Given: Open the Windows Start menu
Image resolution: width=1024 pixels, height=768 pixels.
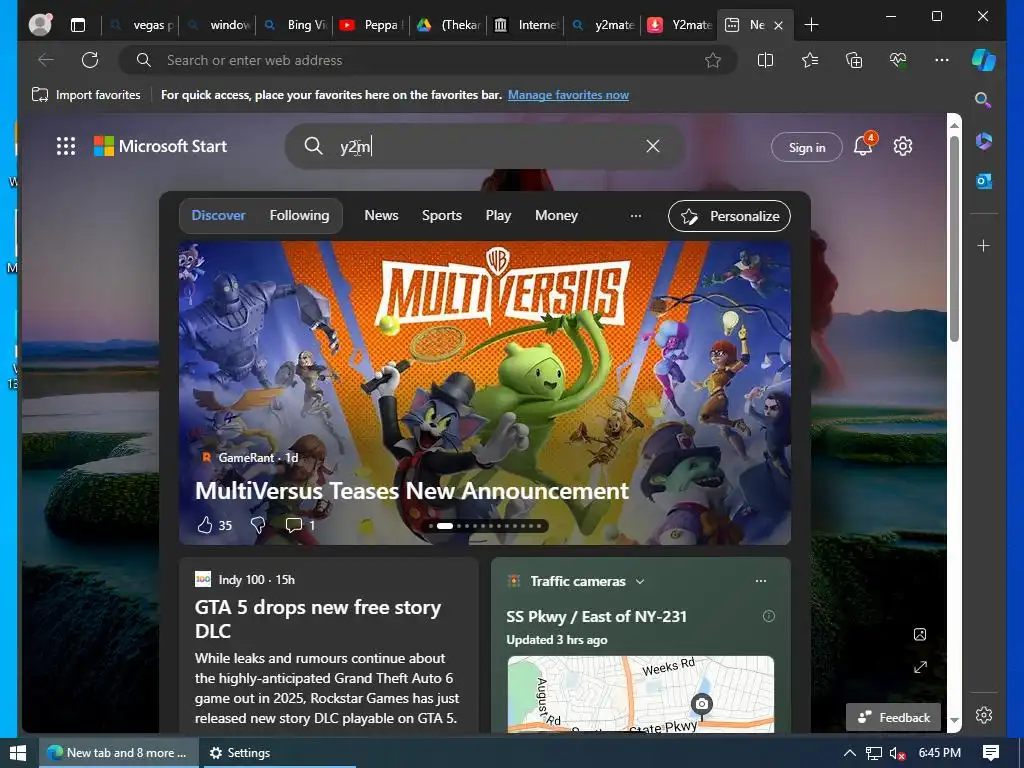Looking at the screenshot, I should 18,753.
